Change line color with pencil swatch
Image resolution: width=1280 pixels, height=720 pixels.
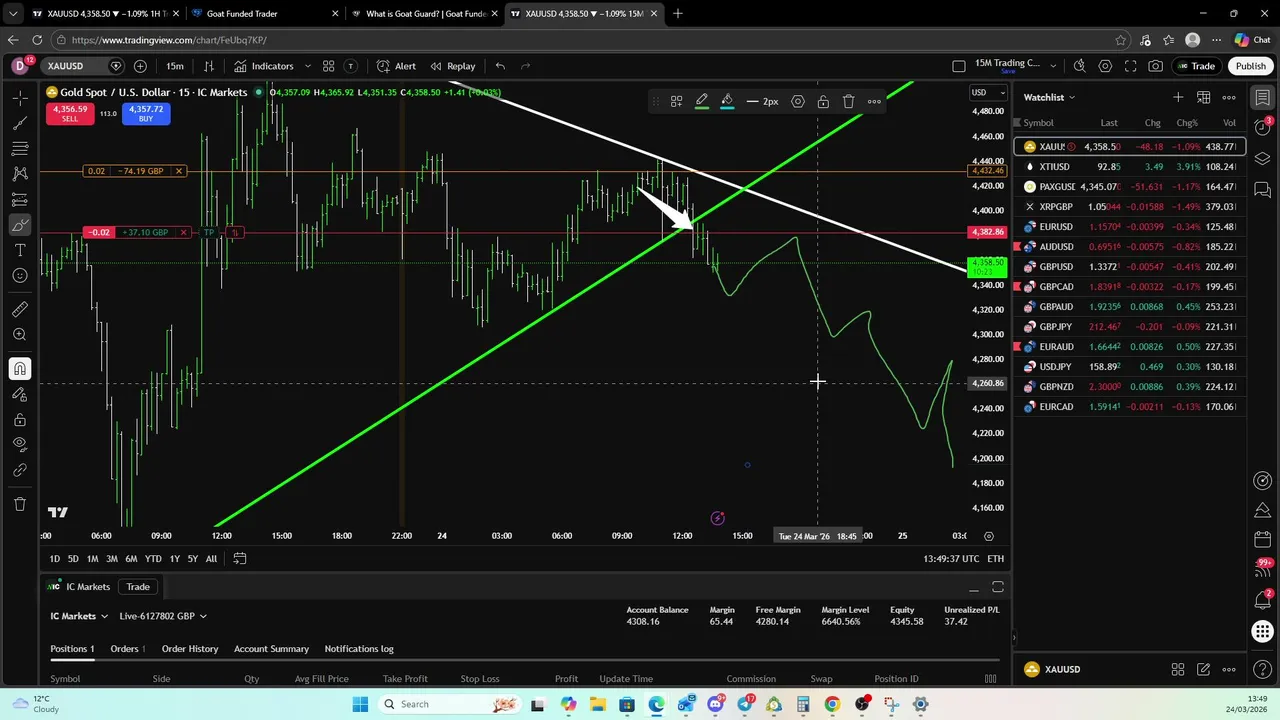702,101
